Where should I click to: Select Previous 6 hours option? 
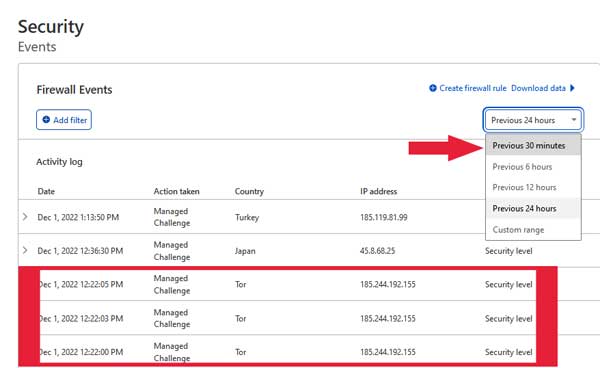[533, 167]
